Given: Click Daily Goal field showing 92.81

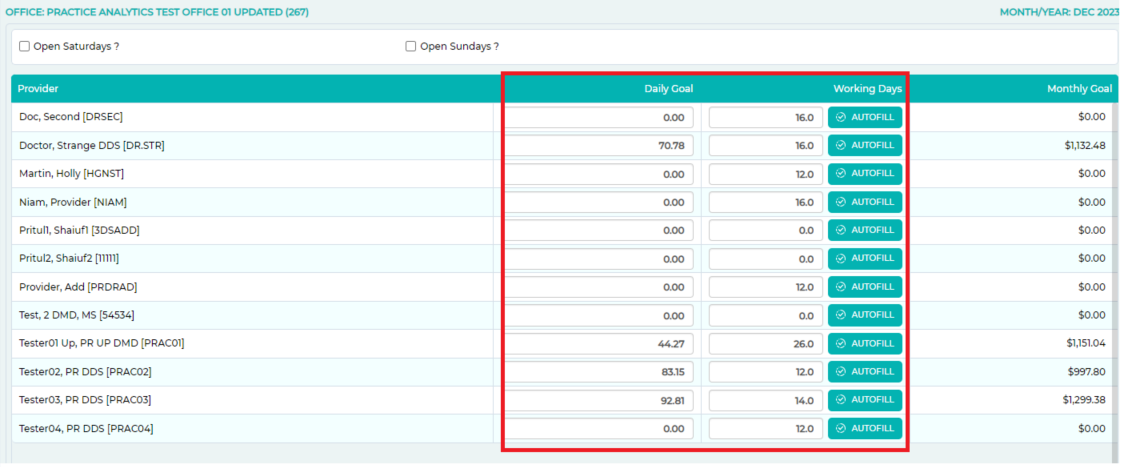Looking at the screenshot, I should tap(598, 400).
